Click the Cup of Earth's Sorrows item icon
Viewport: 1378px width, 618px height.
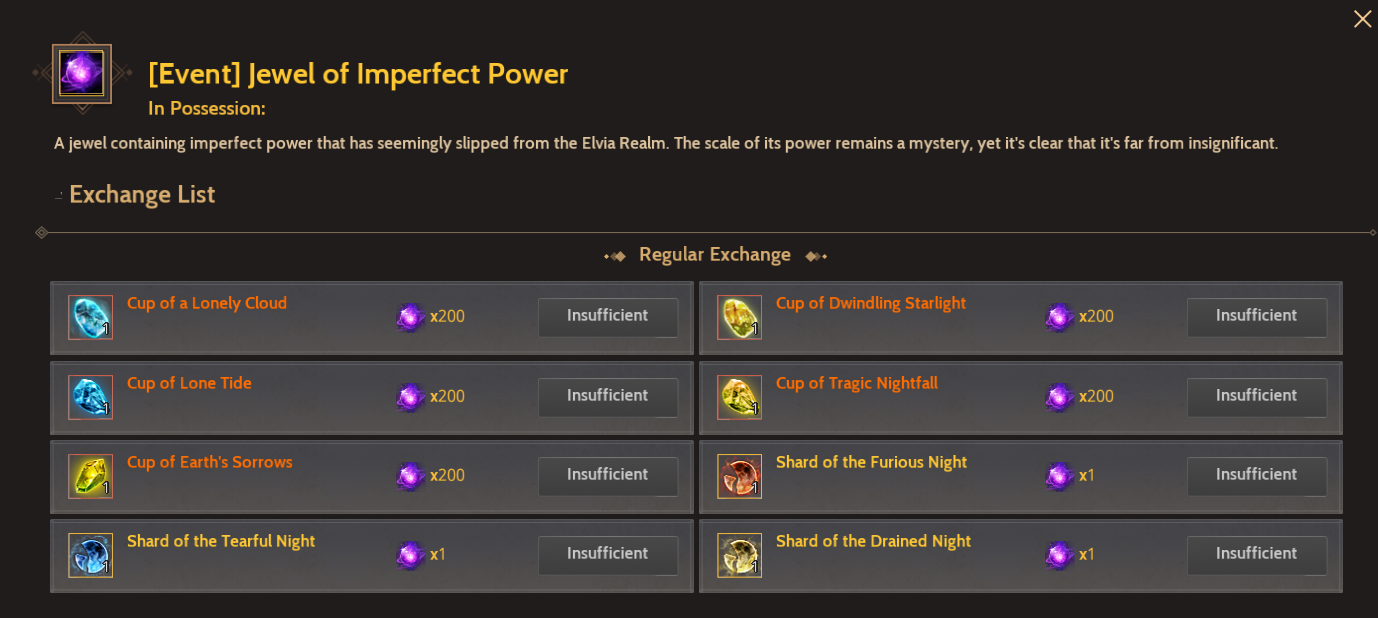pos(90,476)
